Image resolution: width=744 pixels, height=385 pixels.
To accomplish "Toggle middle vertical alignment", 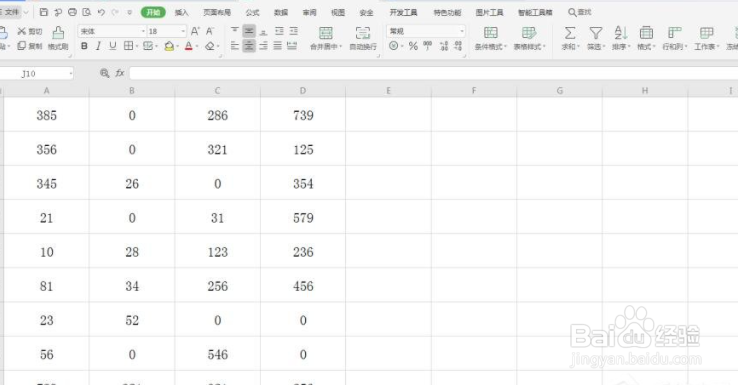I will tap(249, 31).
